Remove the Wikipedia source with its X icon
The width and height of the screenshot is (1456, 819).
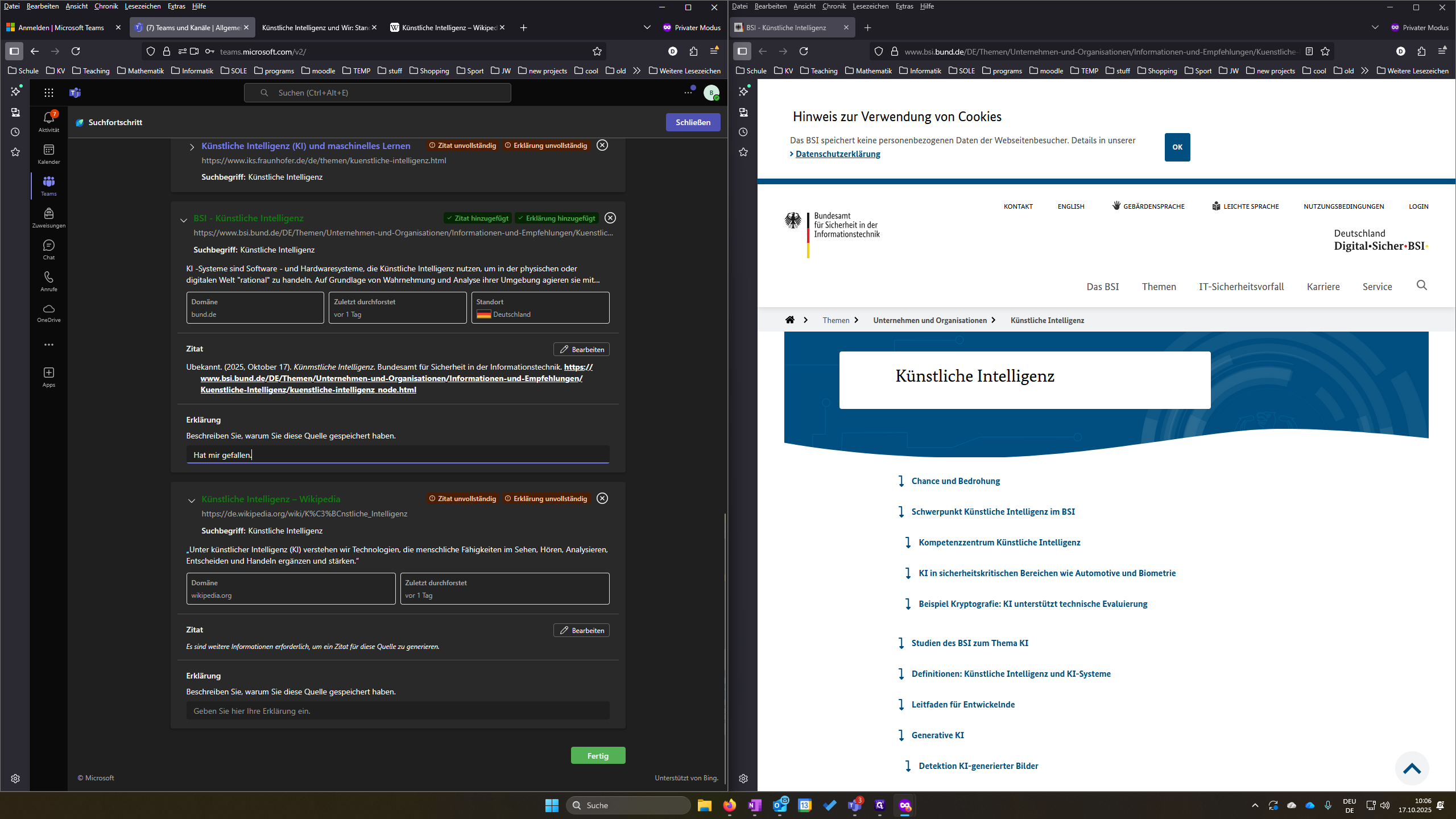(x=602, y=498)
